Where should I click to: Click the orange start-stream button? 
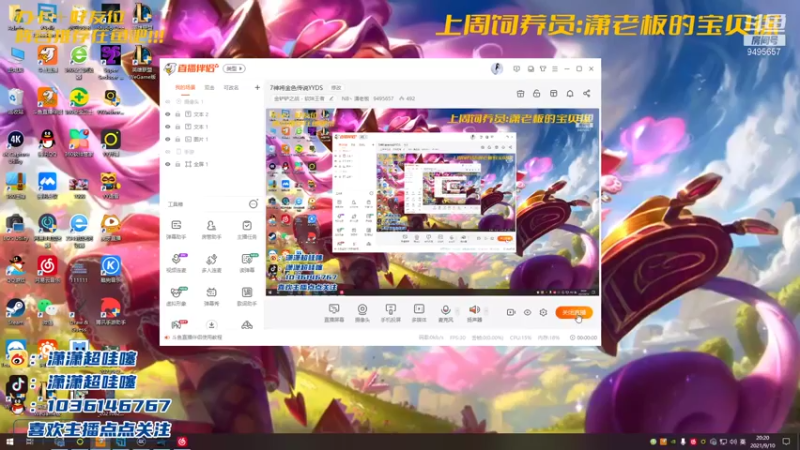(x=574, y=312)
